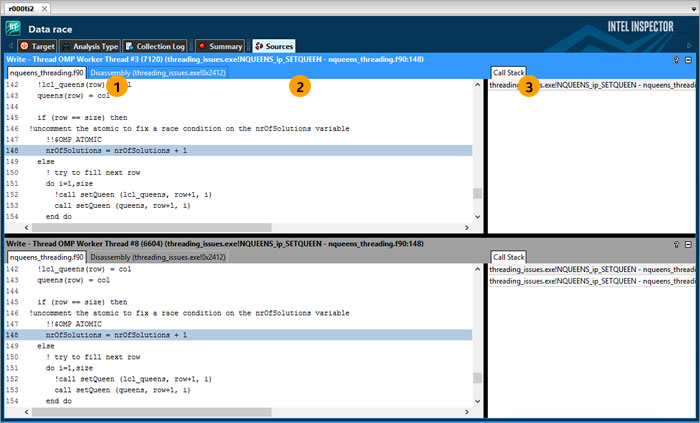Viewport: 700px width, 423px height.
Task: Close the r000ti2 result tab
Action: point(44,8)
